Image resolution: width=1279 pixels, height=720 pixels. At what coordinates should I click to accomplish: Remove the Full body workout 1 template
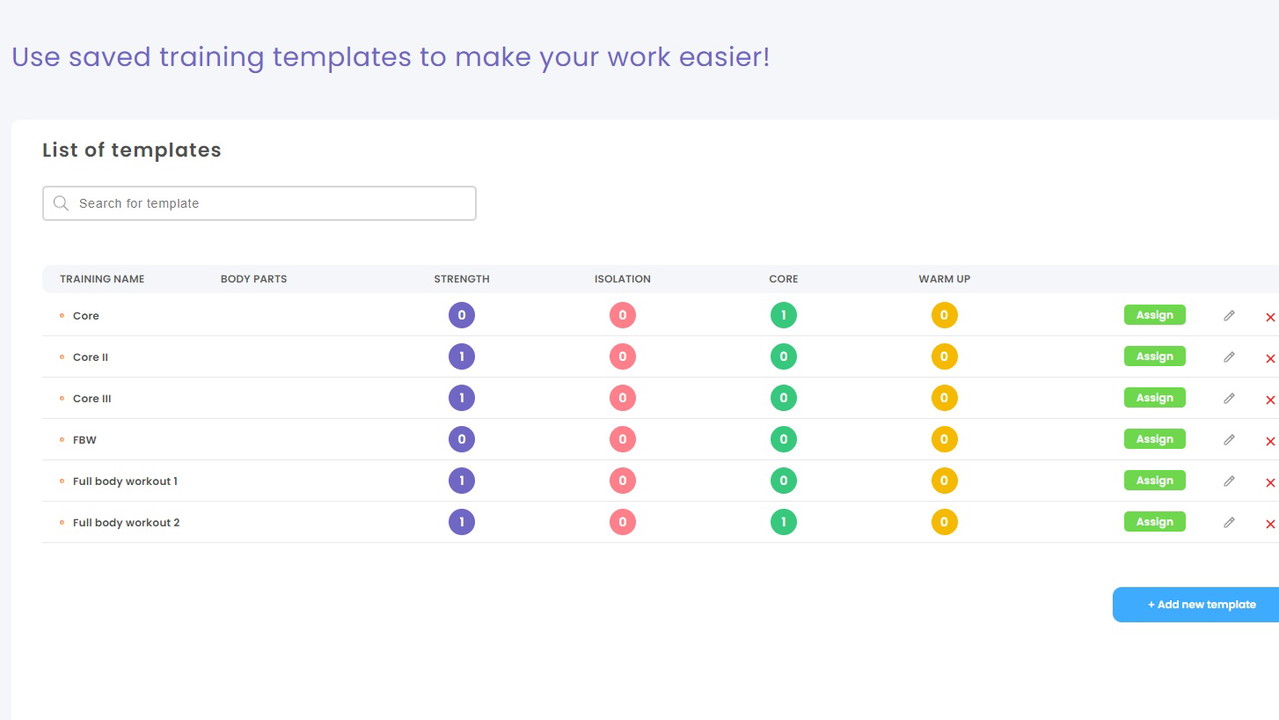coord(1270,483)
